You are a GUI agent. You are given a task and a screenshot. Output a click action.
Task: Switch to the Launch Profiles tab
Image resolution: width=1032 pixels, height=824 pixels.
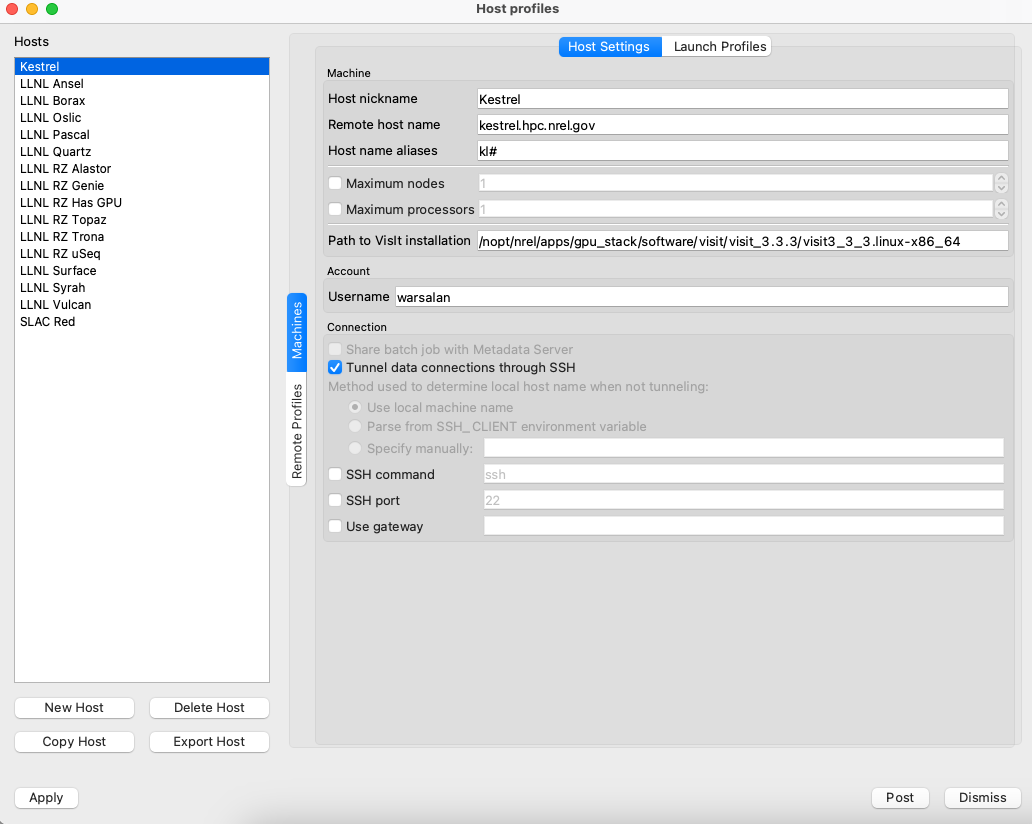coord(719,47)
